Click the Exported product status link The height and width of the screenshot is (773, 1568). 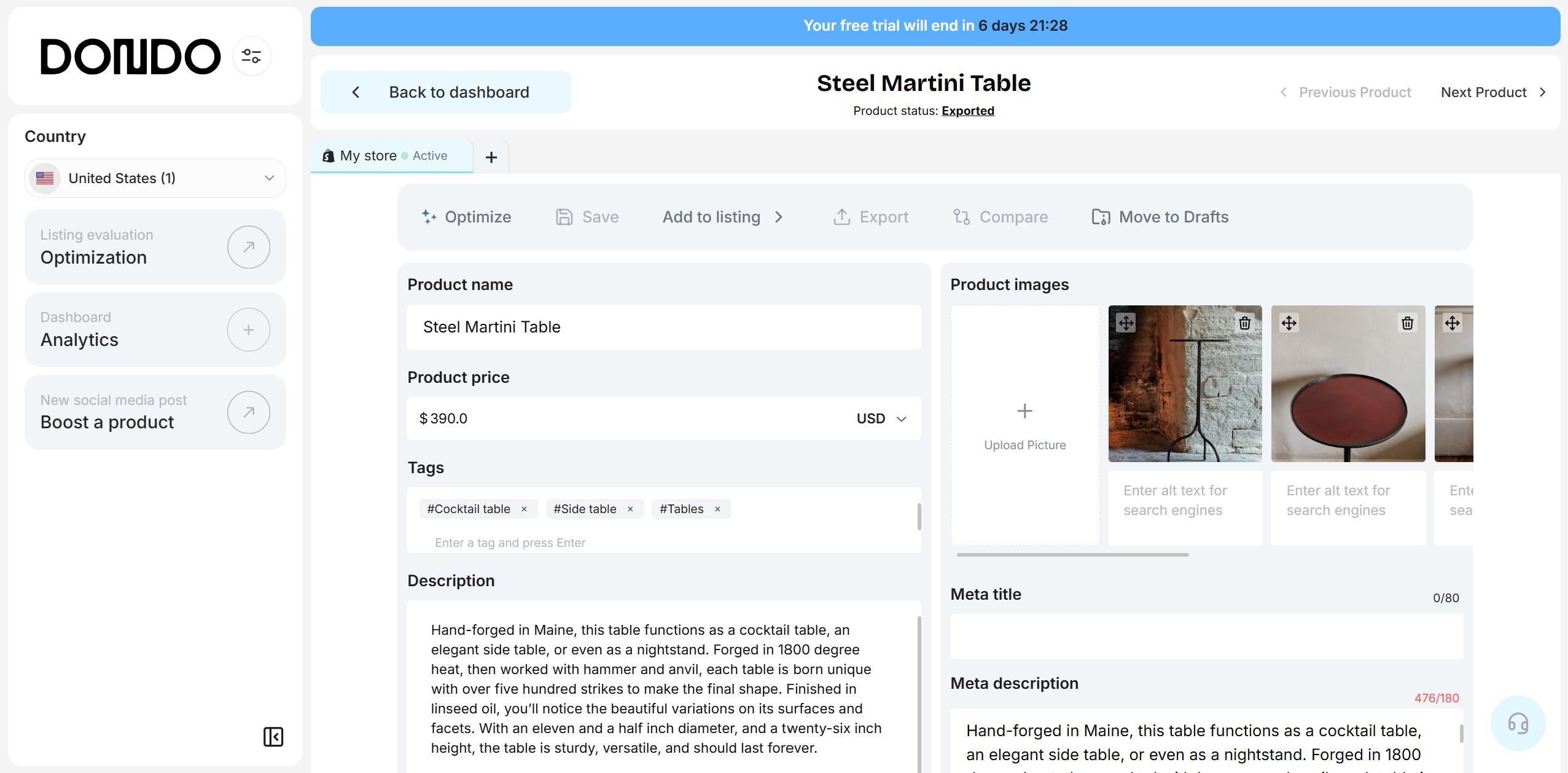(967, 111)
